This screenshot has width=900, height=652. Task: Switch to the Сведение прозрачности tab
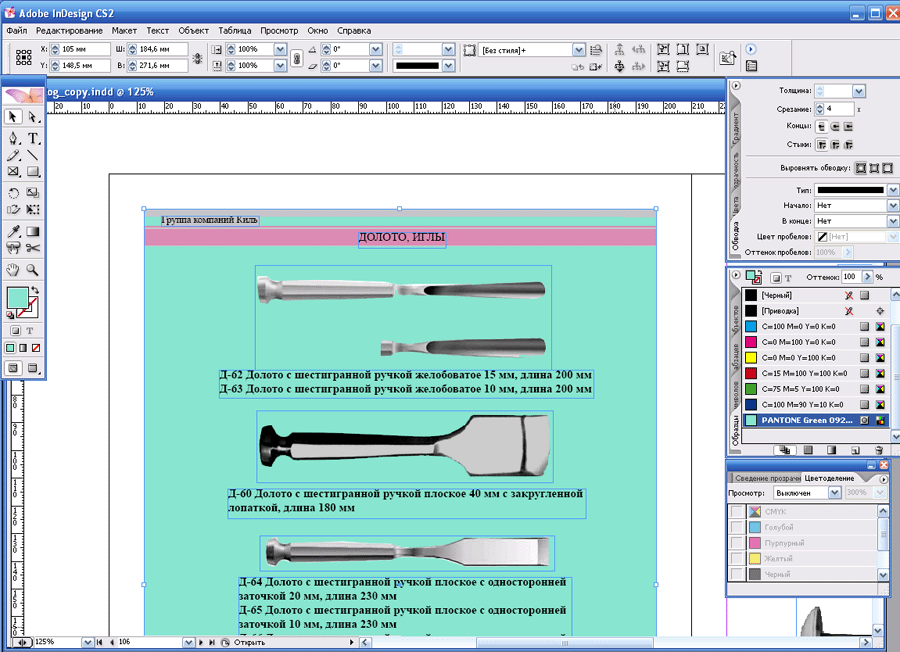(x=767, y=478)
